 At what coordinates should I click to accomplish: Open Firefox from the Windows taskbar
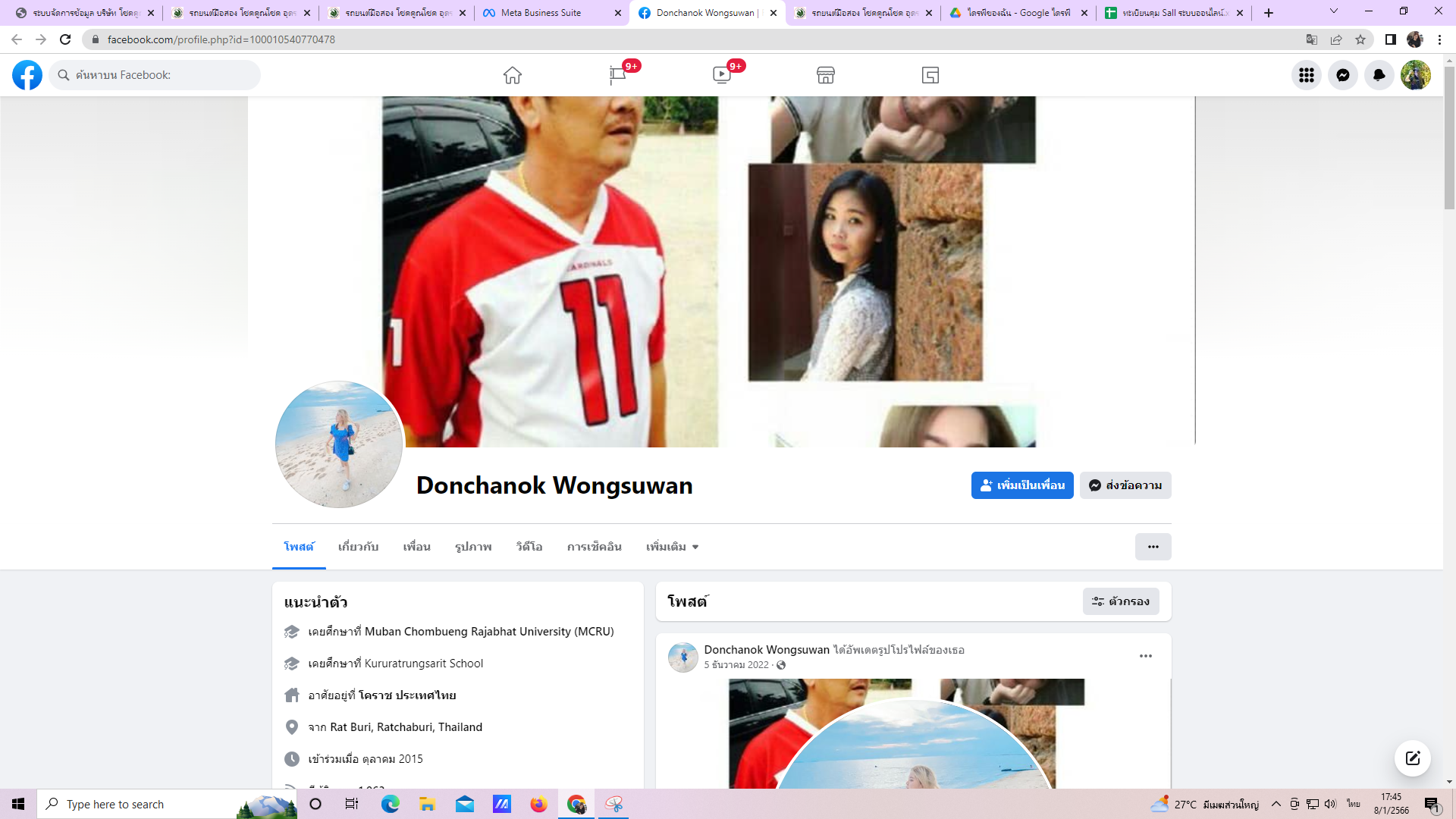click(538, 804)
